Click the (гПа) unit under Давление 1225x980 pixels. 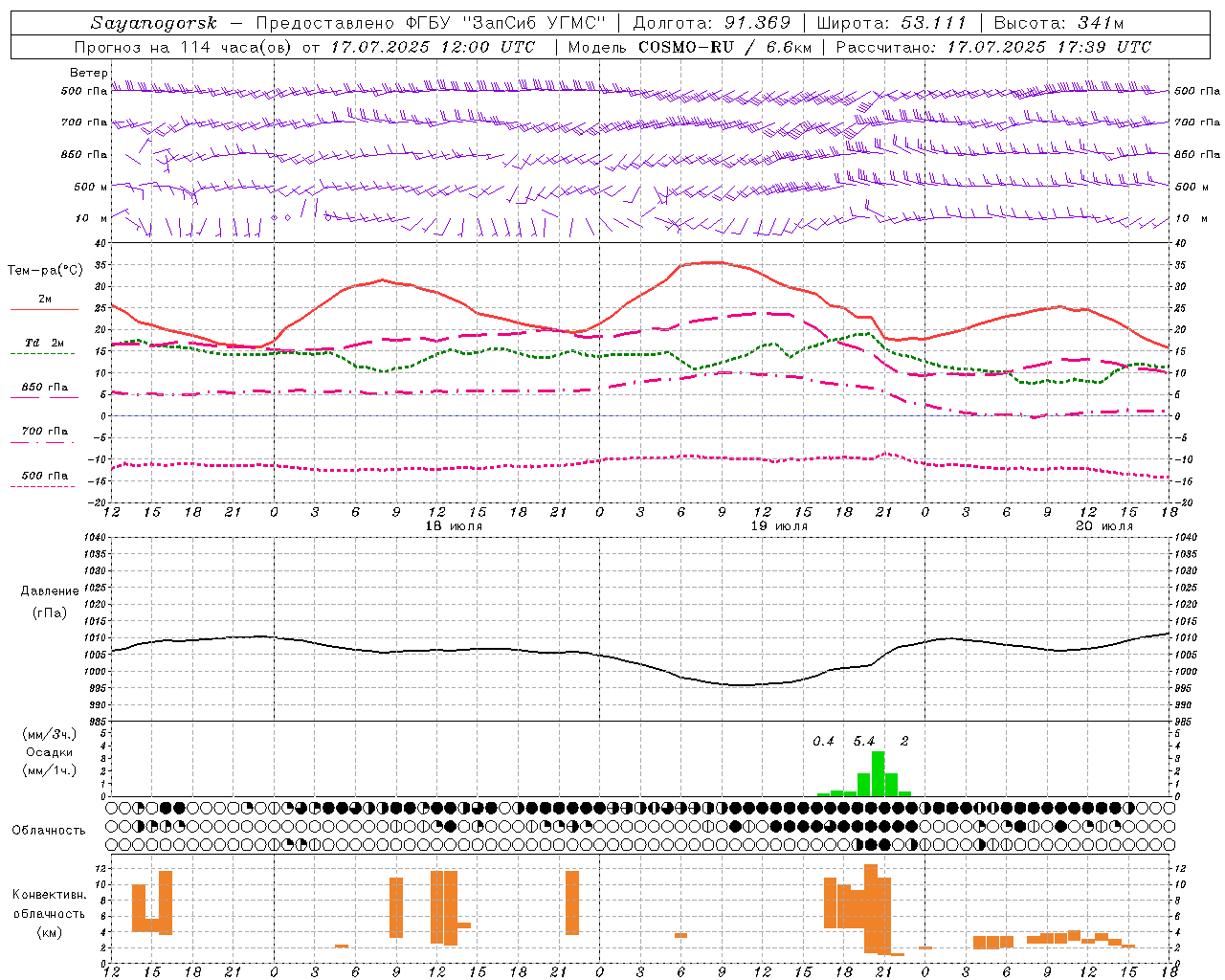50,613
